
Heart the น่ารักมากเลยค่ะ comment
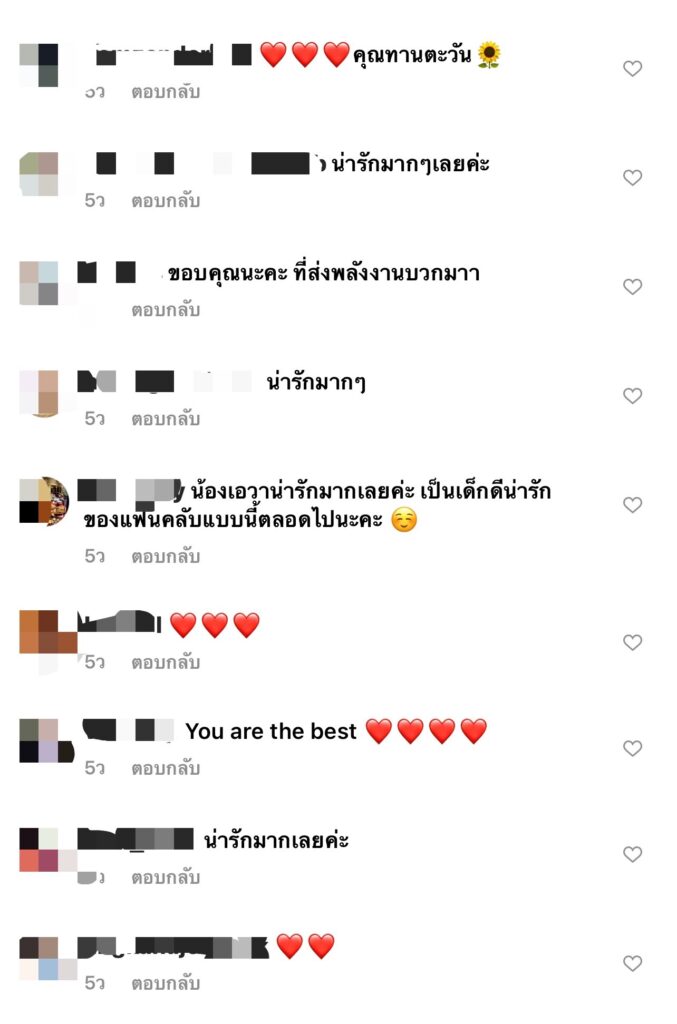[632, 854]
